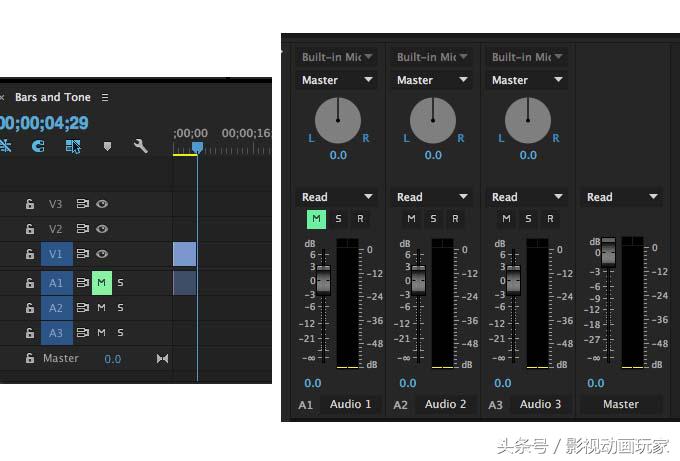Target the A2 audio track
The image size is (680, 461).
[x=56, y=308]
